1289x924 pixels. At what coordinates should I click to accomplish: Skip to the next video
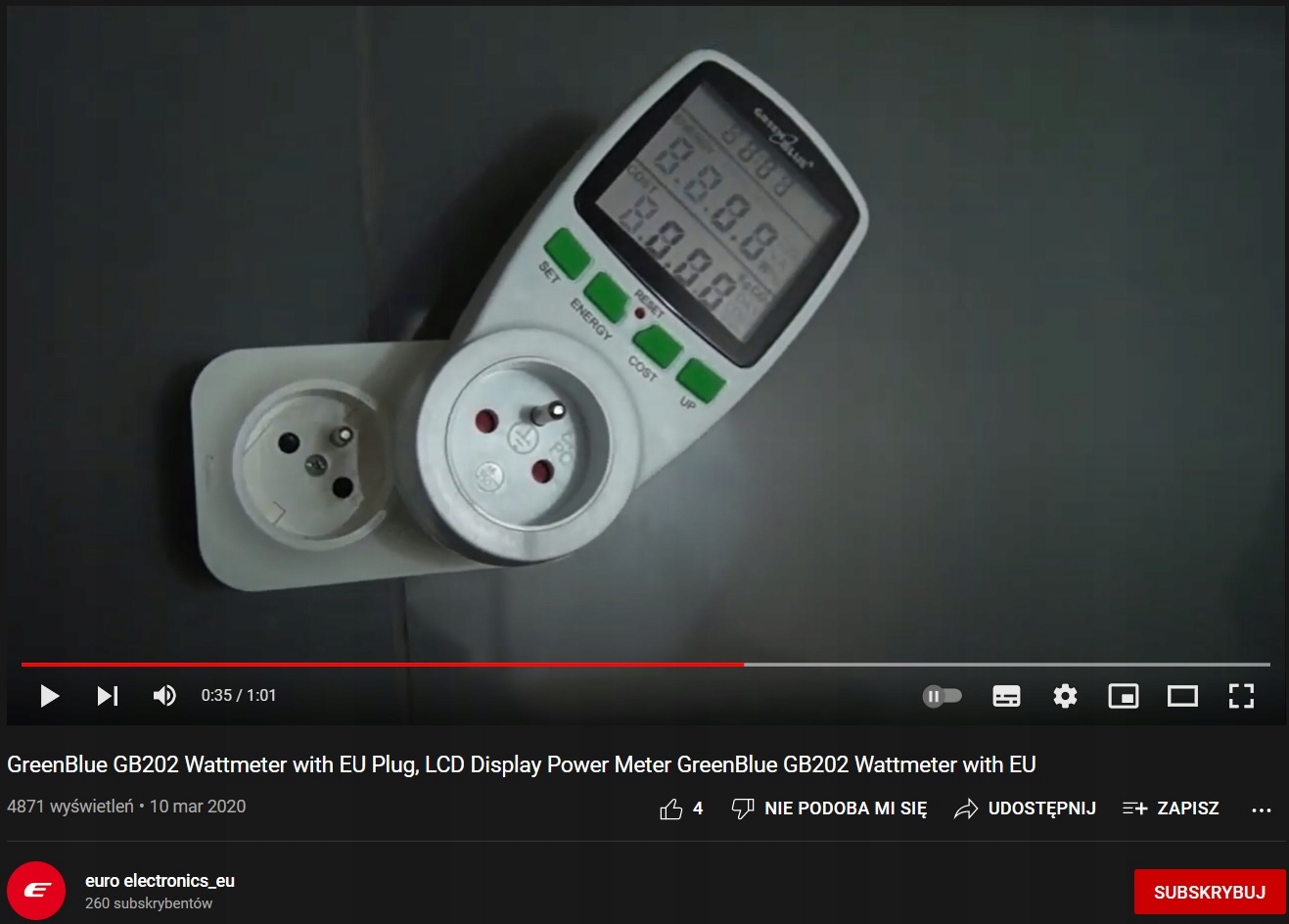point(108,696)
